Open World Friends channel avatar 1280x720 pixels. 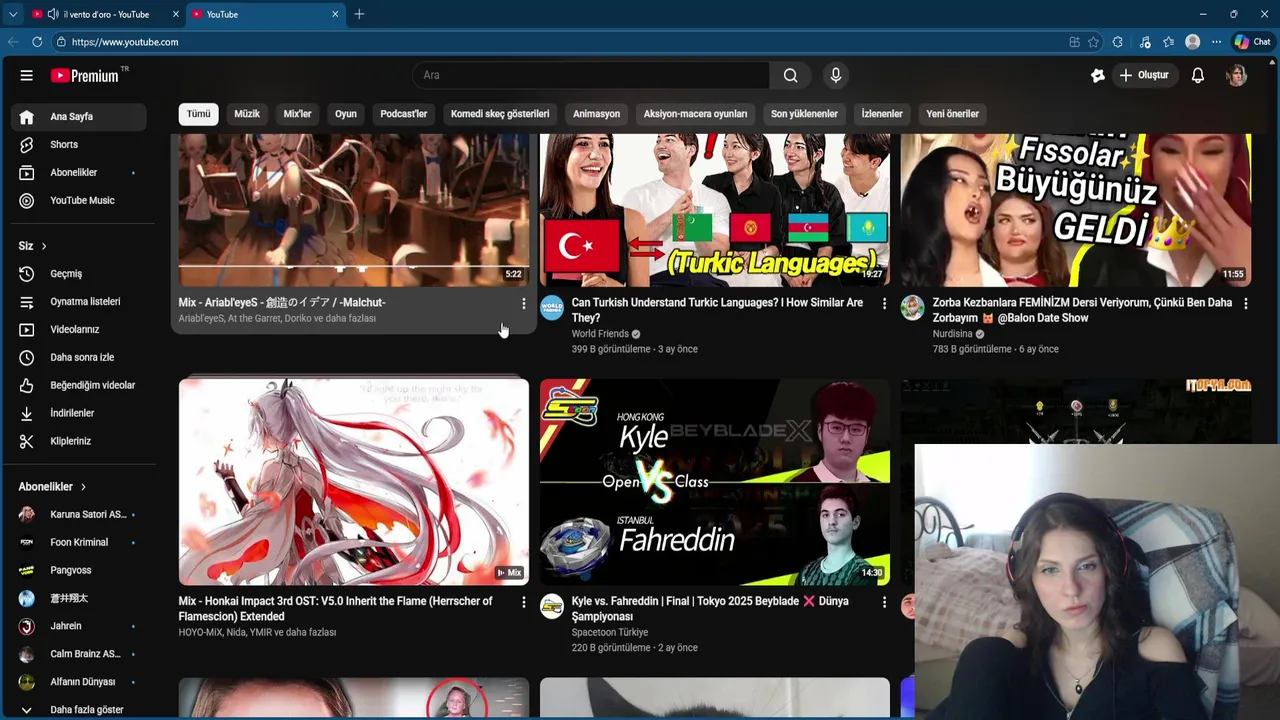point(552,307)
